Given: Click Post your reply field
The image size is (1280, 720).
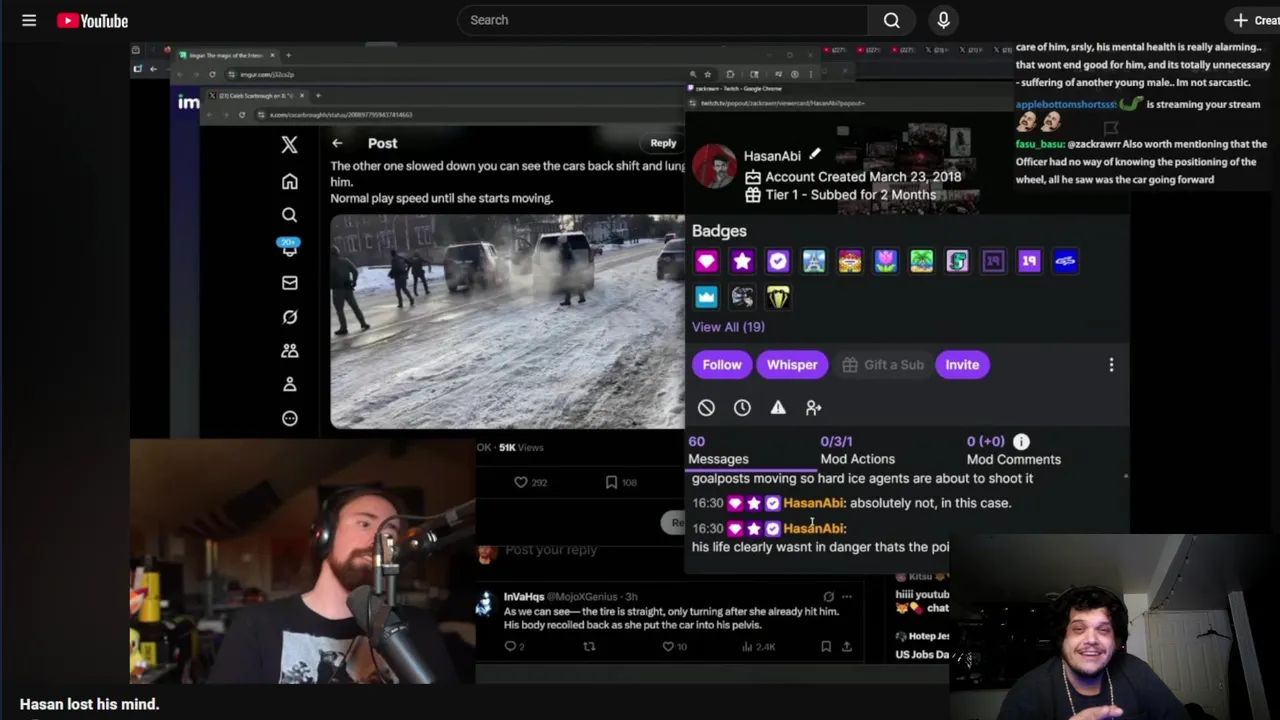Looking at the screenshot, I should (551, 550).
